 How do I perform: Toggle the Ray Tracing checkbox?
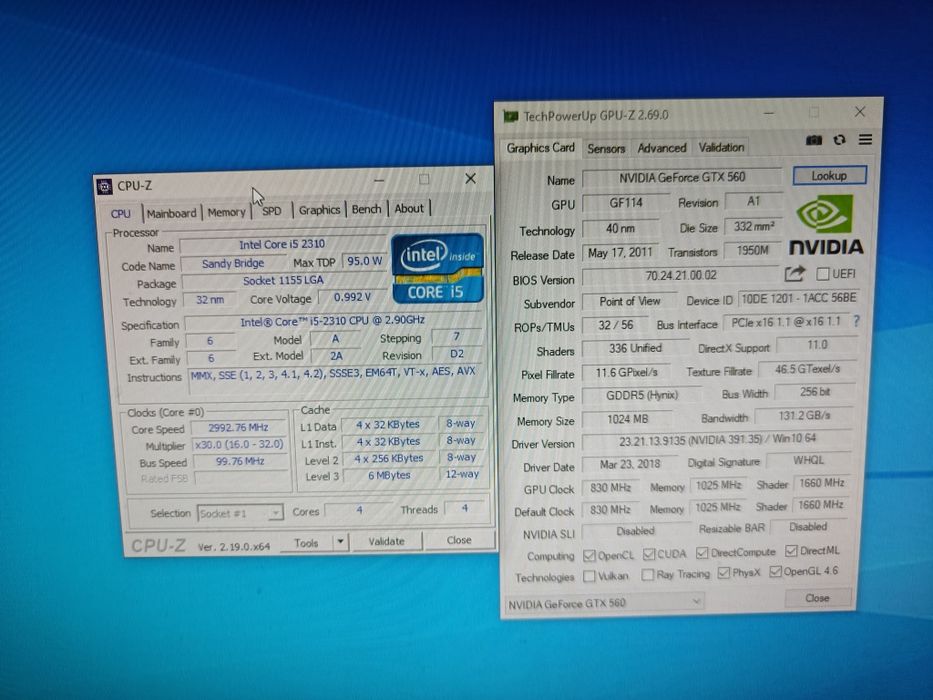647,574
